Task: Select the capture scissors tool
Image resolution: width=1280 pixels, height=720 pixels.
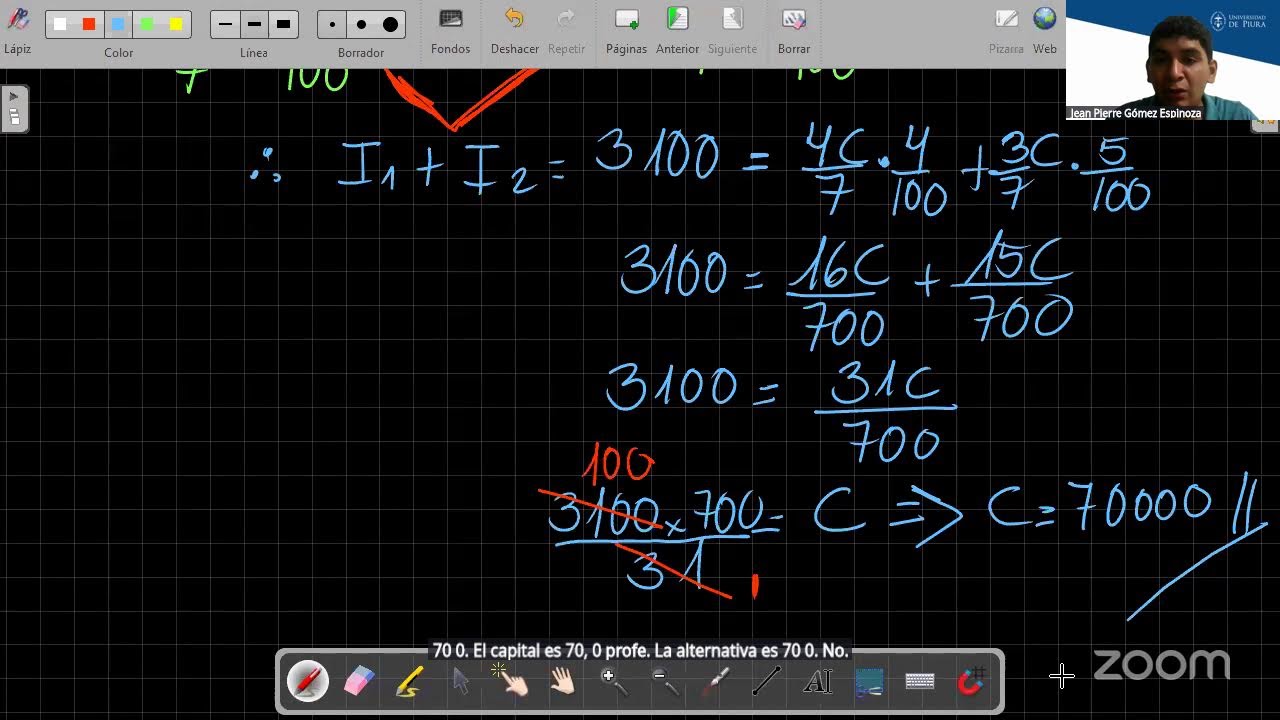Action: [x=869, y=682]
